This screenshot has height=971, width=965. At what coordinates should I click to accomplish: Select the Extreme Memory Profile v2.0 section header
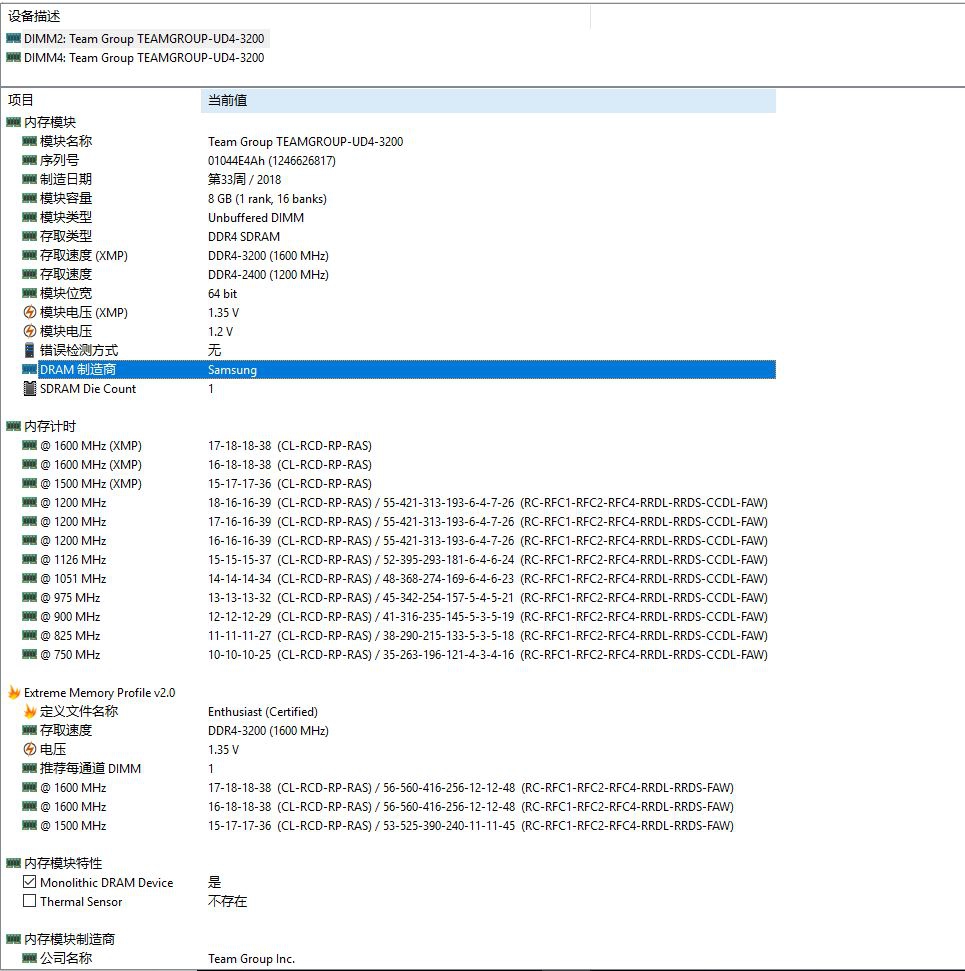[99, 692]
